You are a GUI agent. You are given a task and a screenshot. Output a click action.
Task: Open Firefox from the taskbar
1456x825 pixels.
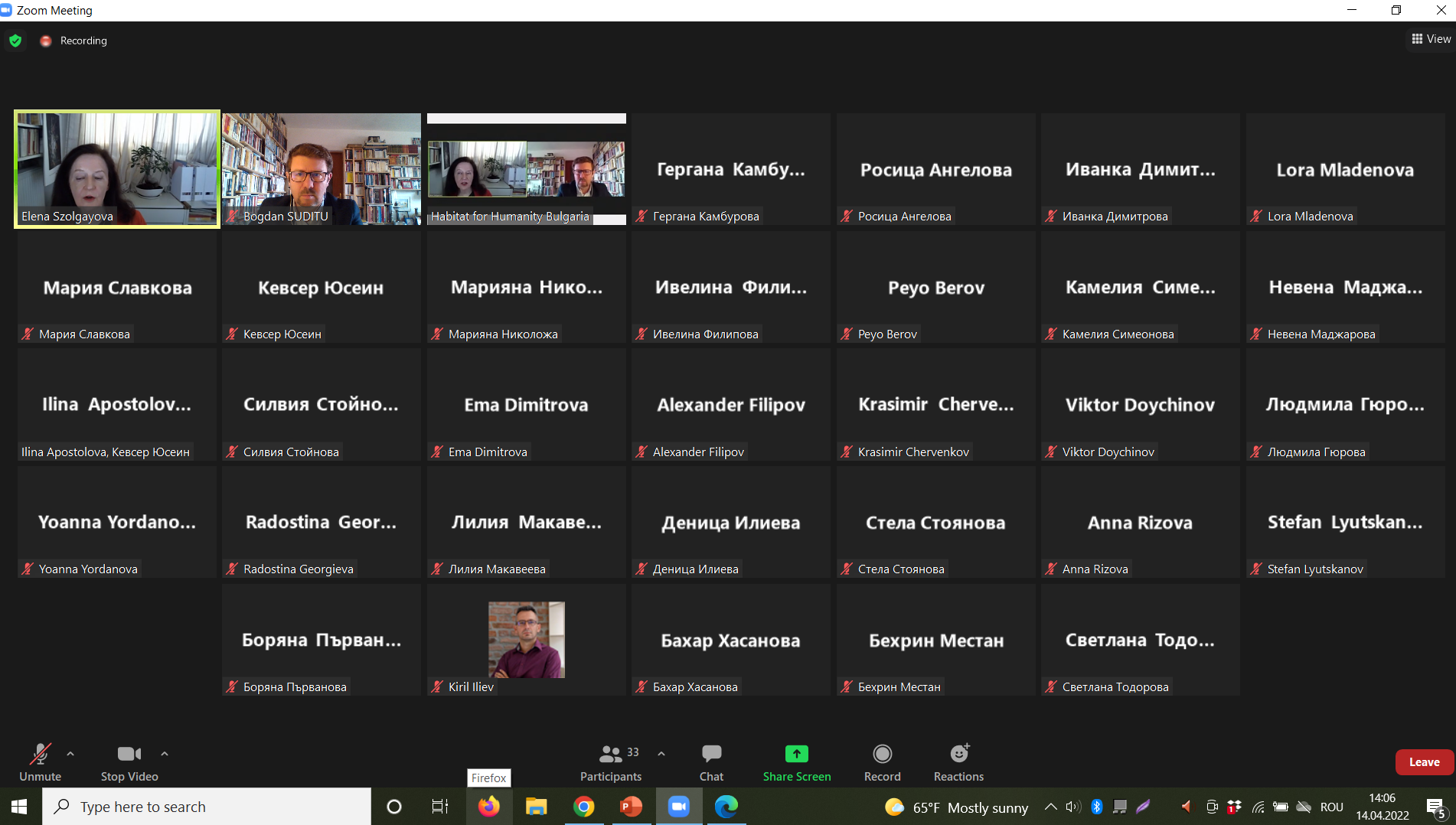(x=488, y=807)
